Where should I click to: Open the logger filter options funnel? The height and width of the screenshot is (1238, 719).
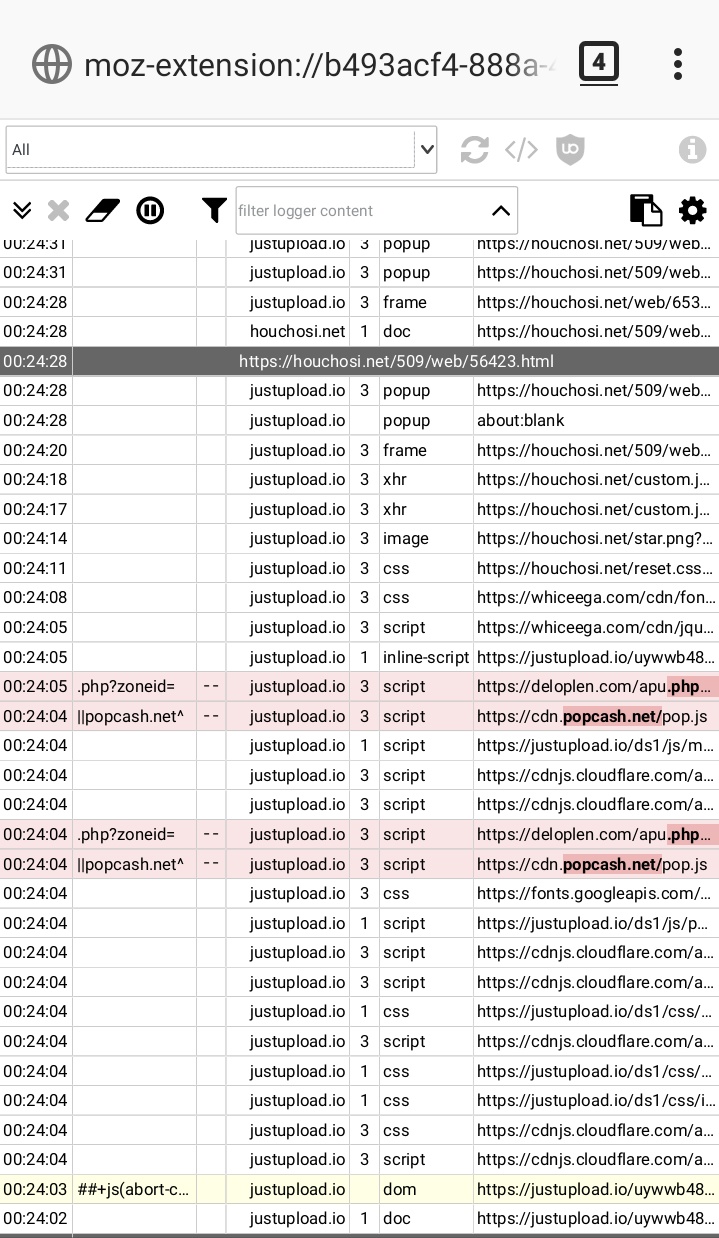pos(214,210)
